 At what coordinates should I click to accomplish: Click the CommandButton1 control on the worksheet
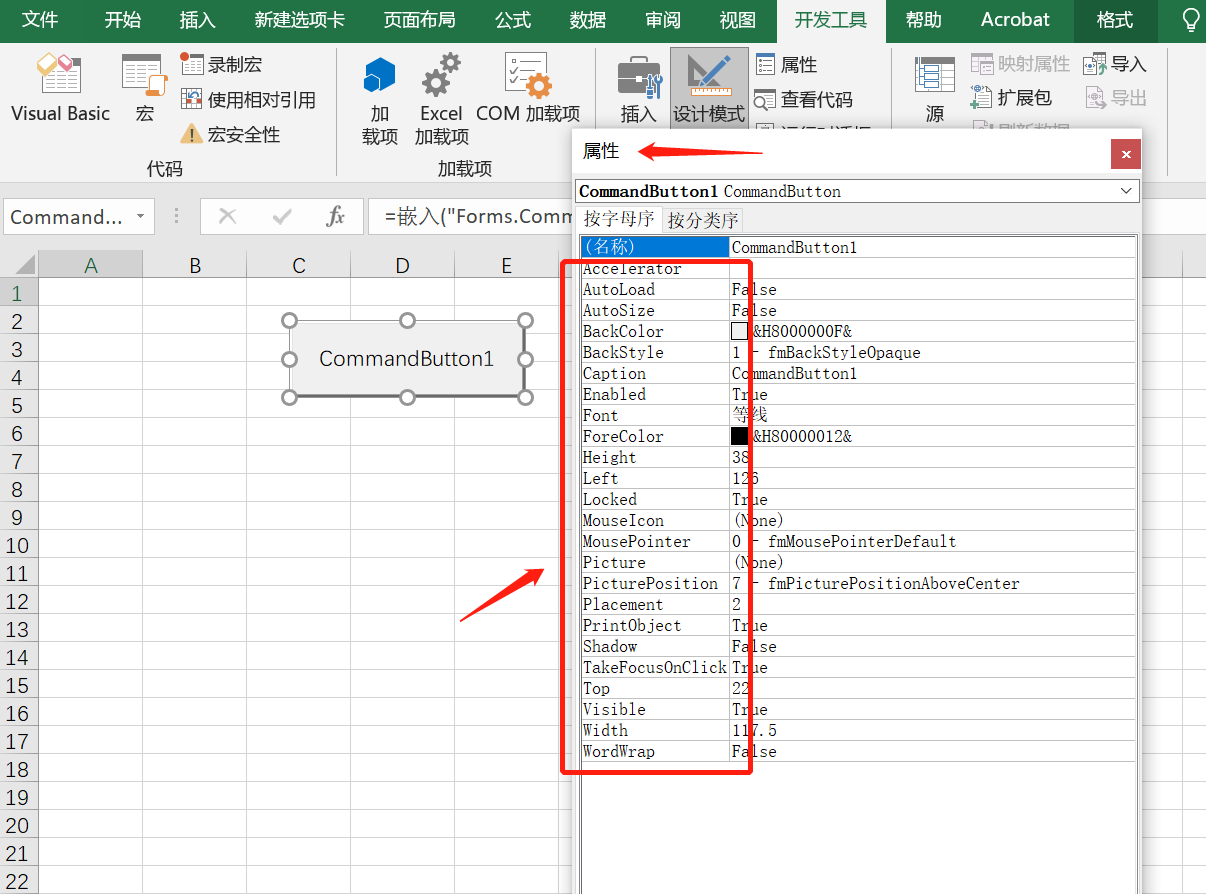pyautogui.click(x=406, y=358)
